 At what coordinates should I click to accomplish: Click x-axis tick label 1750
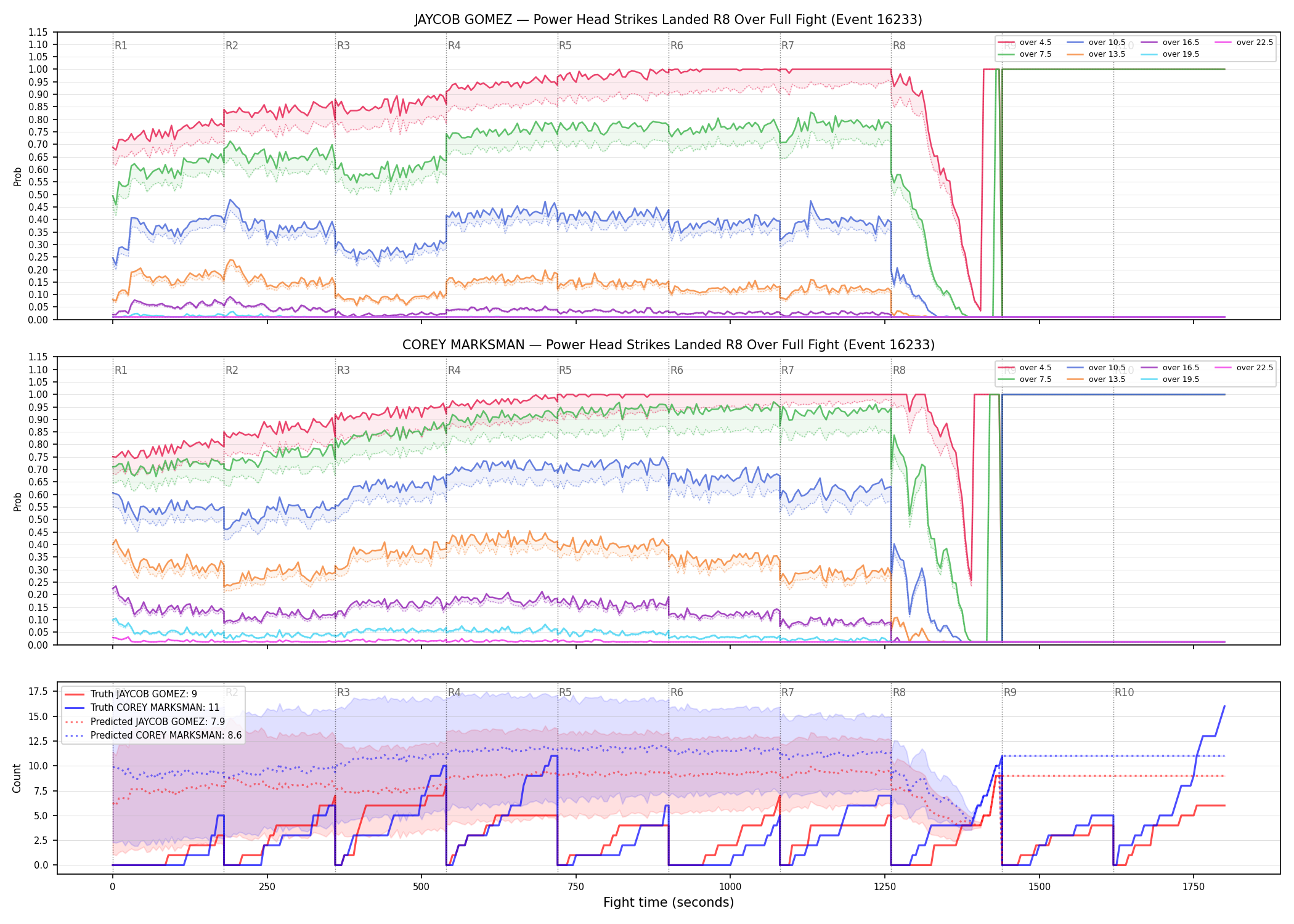click(1194, 887)
